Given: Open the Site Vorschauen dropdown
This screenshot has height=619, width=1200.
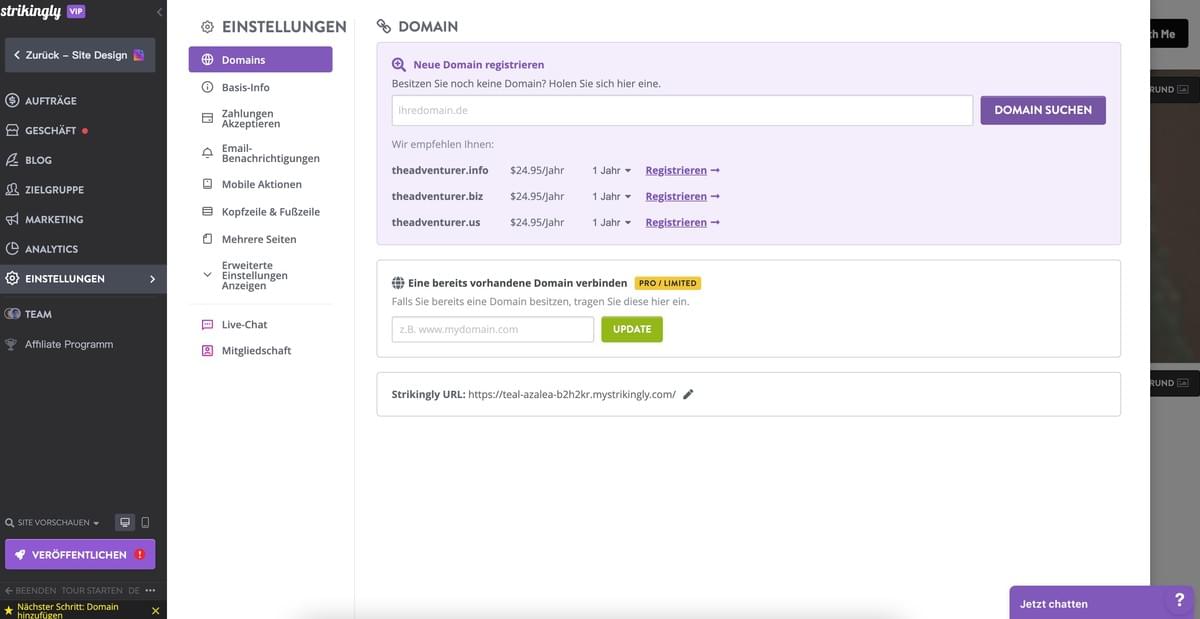Looking at the screenshot, I should [x=50, y=521].
